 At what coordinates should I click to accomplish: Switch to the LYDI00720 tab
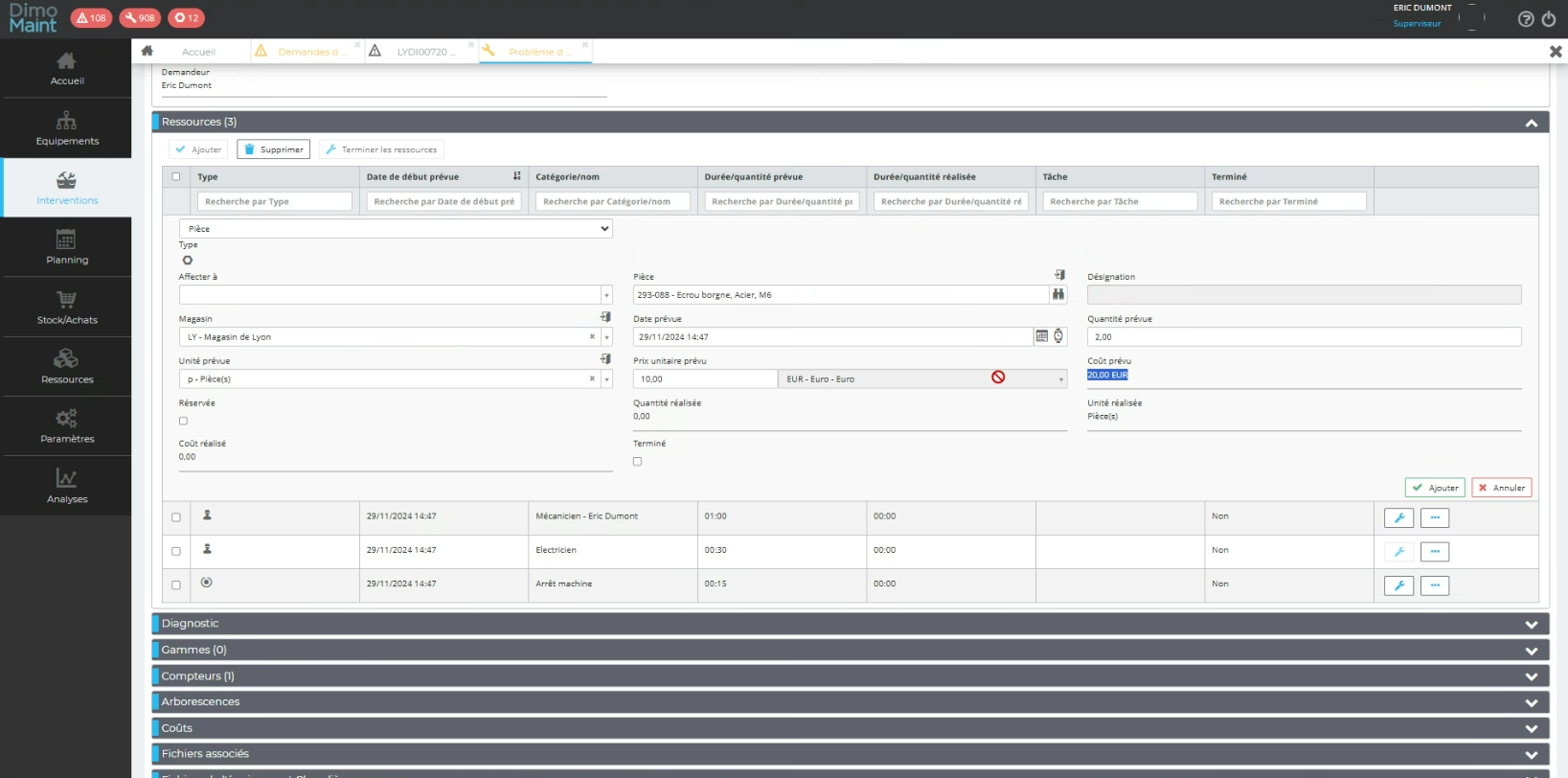pyautogui.click(x=421, y=52)
